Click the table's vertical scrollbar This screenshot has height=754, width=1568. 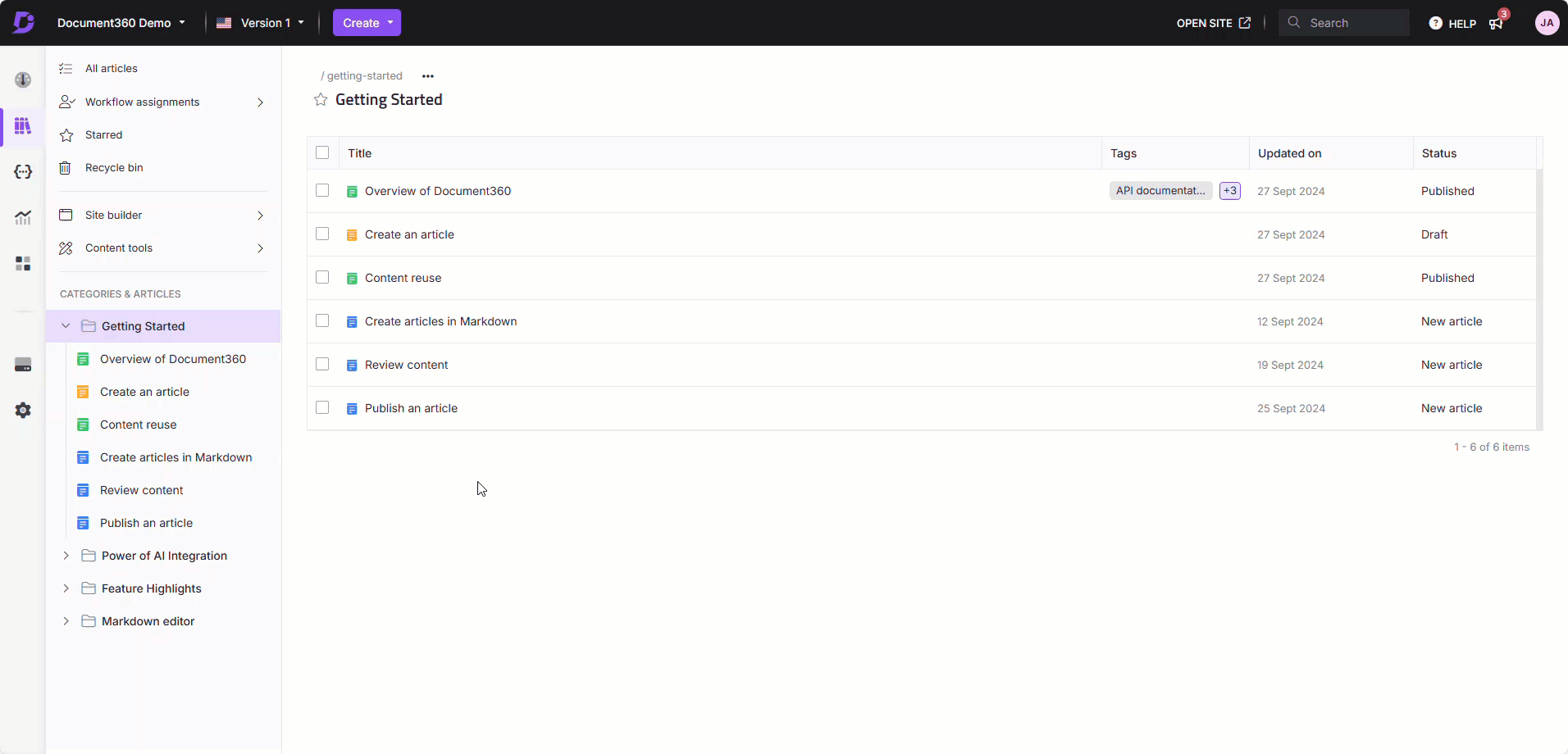click(1539, 299)
